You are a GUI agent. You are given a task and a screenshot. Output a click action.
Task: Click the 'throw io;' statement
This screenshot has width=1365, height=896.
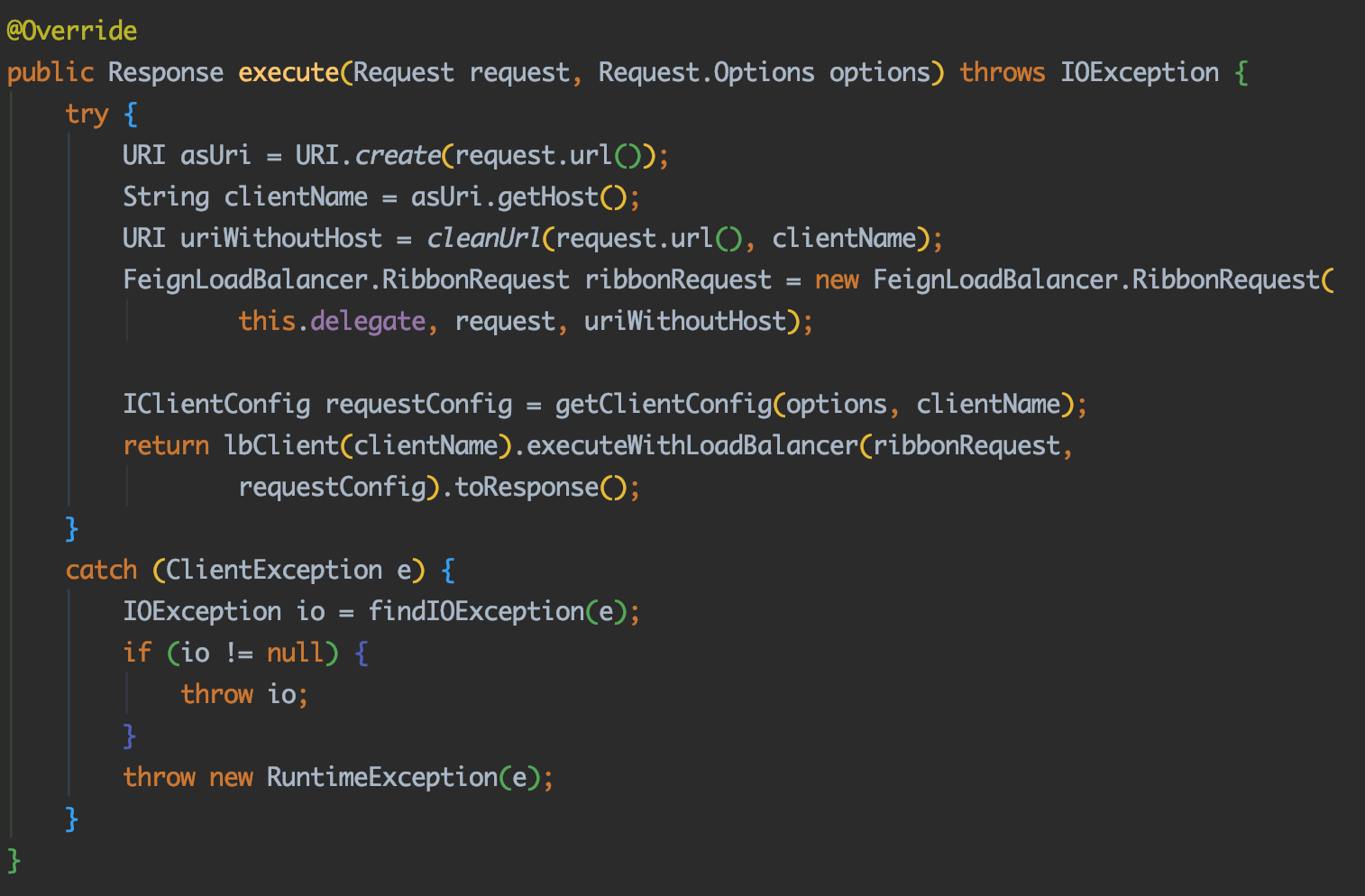[x=244, y=694]
